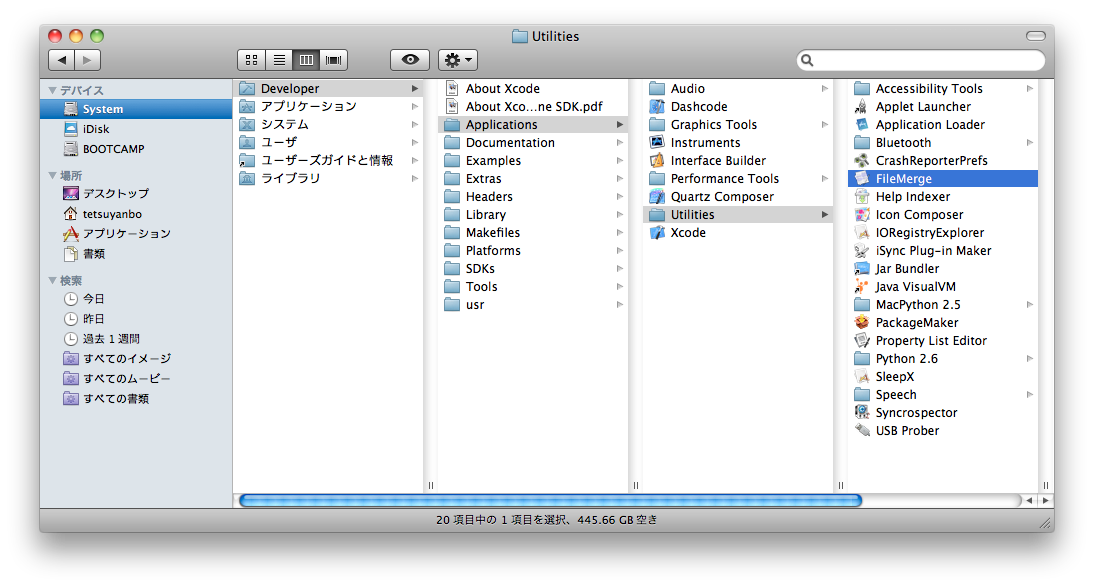
Task: Select the Platforms folder
Action: [533, 251]
